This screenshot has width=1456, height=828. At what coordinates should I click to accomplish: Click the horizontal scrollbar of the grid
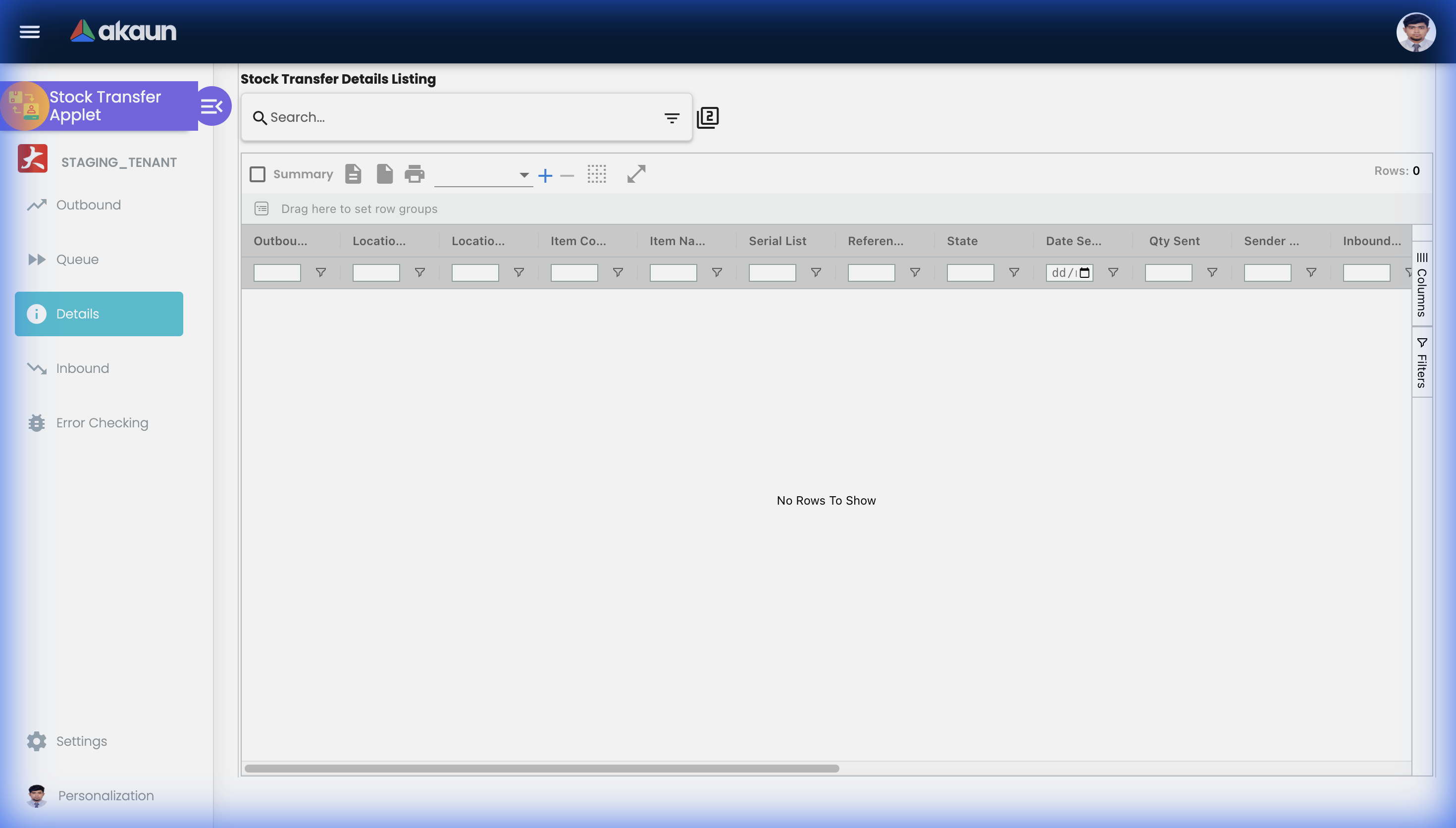[x=542, y=768]
